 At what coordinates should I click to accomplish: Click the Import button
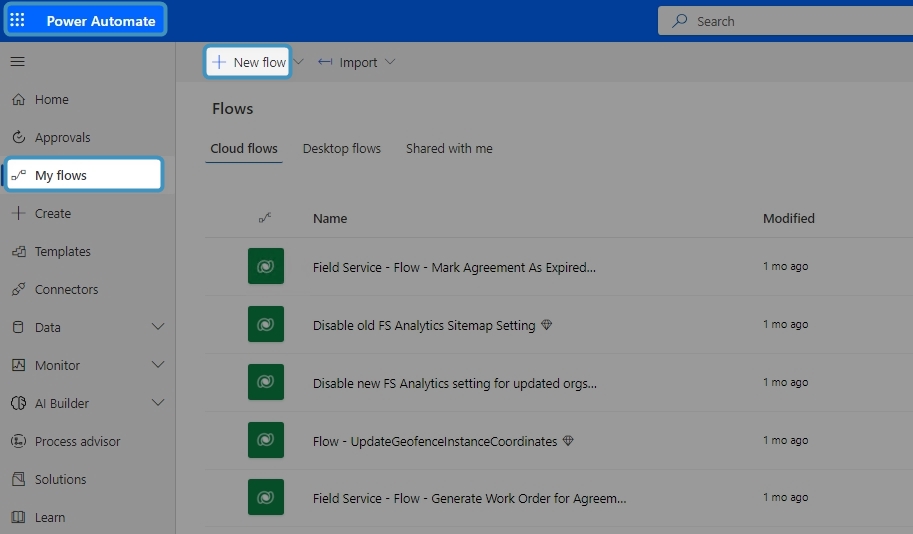click(x=348, y=62)
